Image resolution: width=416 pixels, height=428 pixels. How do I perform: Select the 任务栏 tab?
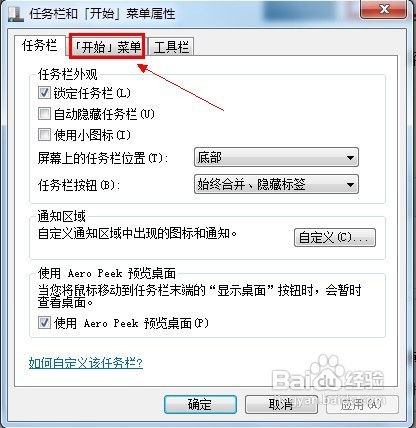[x=39, y=45]
